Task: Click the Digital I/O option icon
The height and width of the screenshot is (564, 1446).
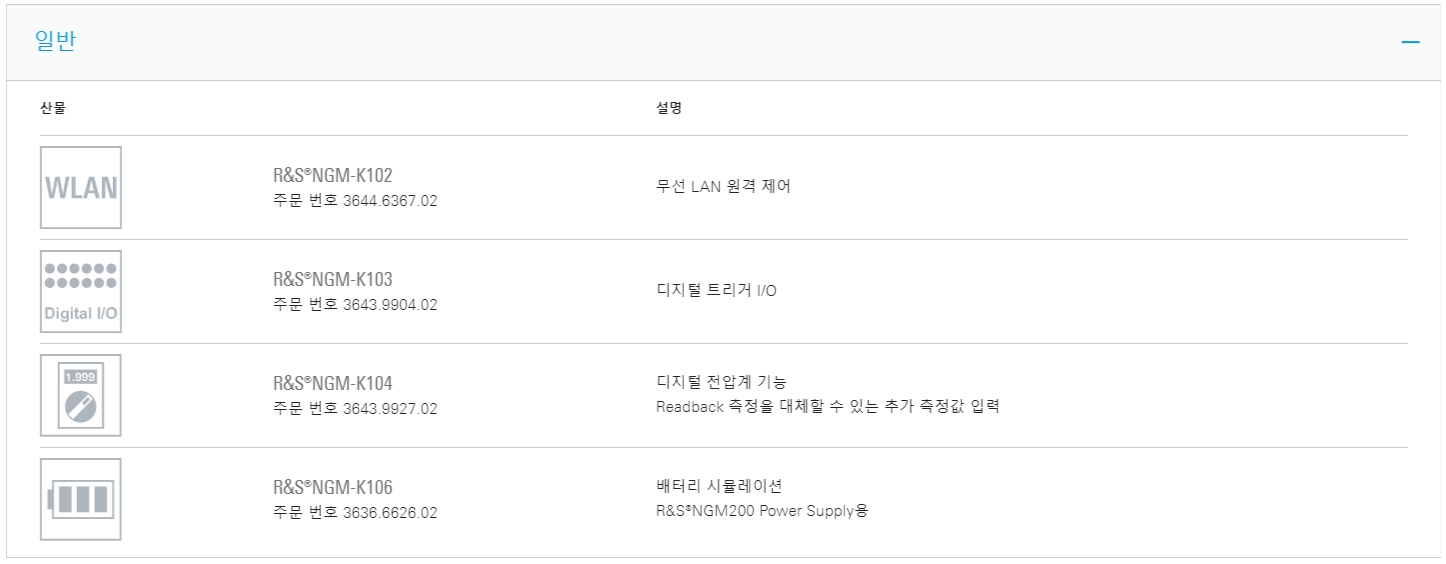Action: (81, 292)
